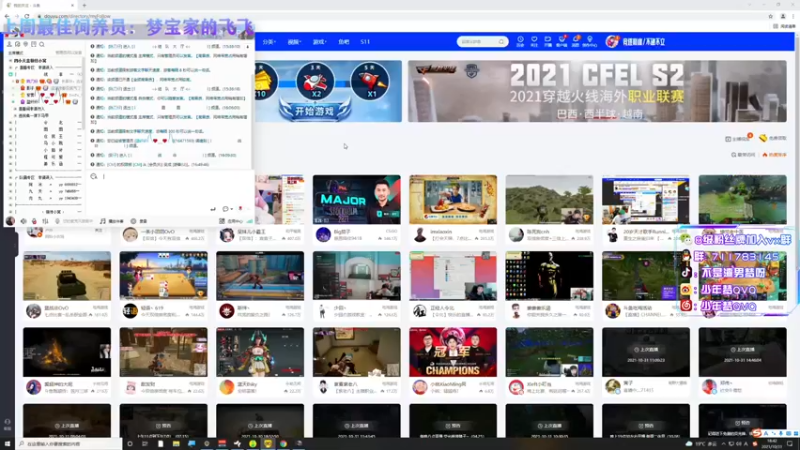The height and width of the screenshot is (450, 800).
Task: Click the own avatar in the chat bottom bar
Action: pos(10,221)
